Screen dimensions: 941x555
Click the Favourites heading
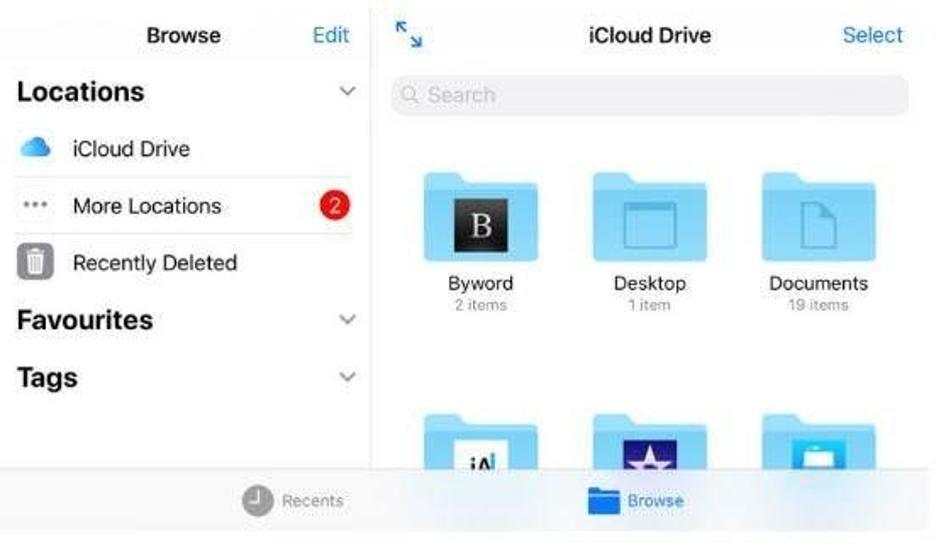(85, 320)
